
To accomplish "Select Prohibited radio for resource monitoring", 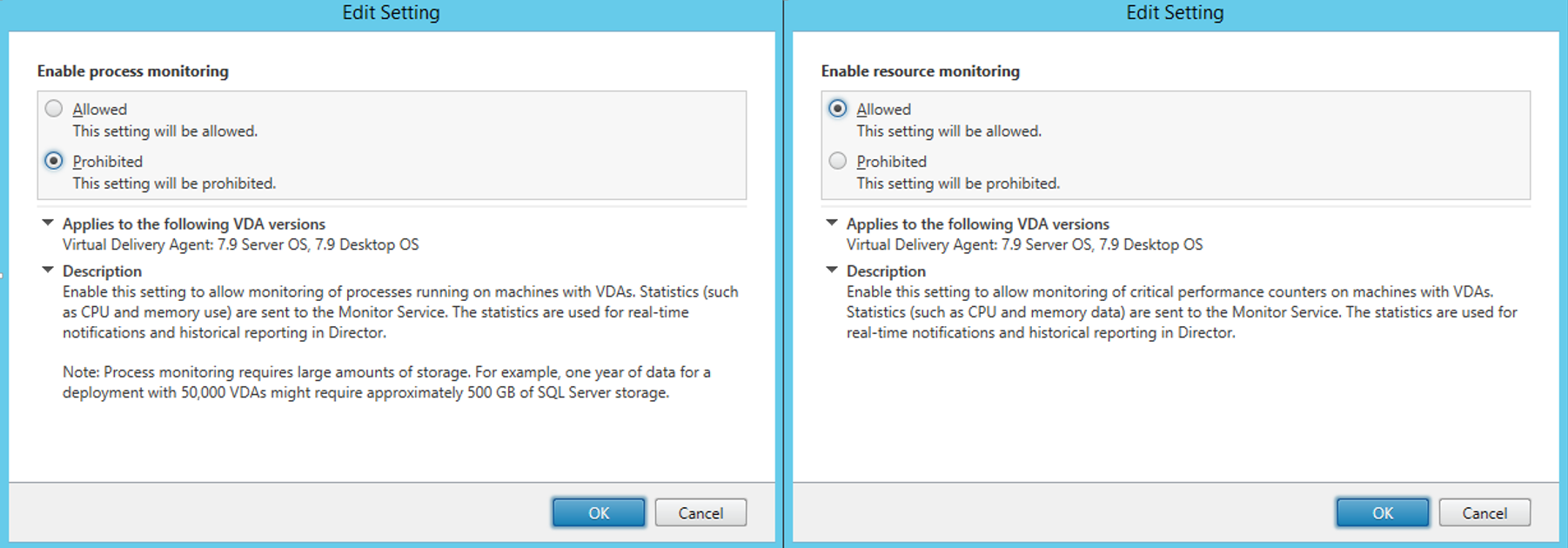I will click(x=838, y=161).
